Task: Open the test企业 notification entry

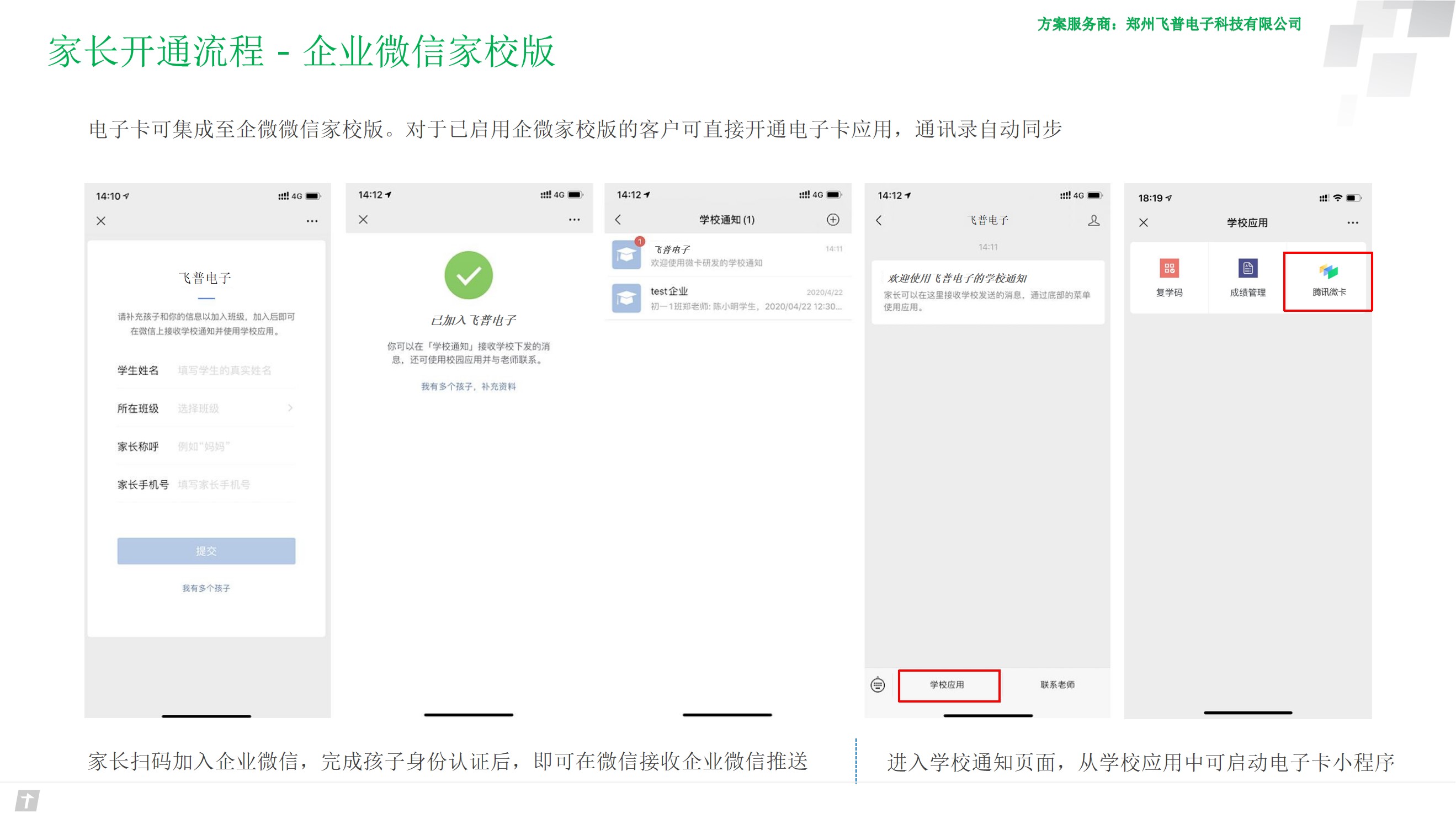Action: (728, 299)
